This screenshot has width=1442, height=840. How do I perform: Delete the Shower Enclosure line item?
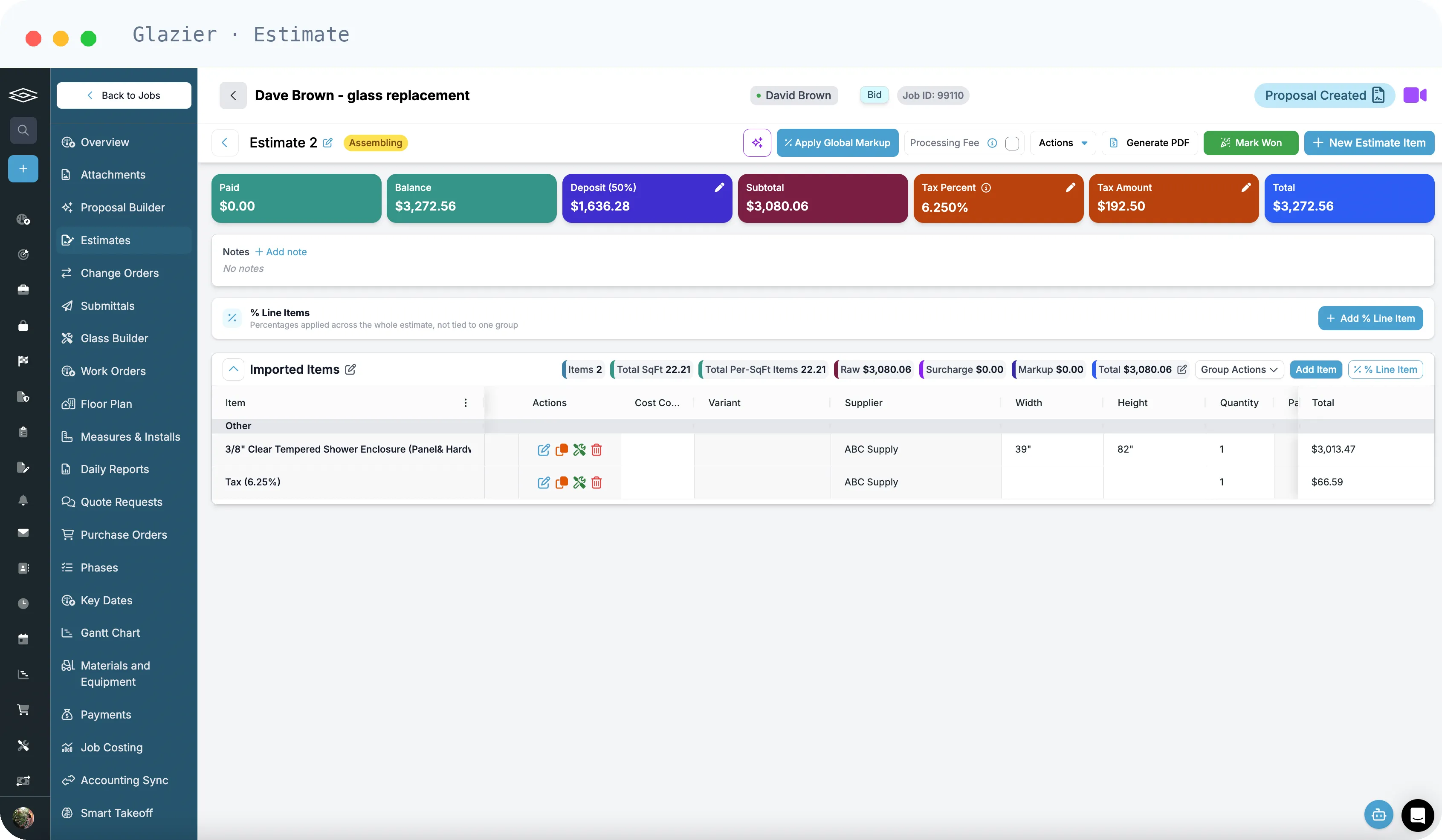(x=596, y=450)
